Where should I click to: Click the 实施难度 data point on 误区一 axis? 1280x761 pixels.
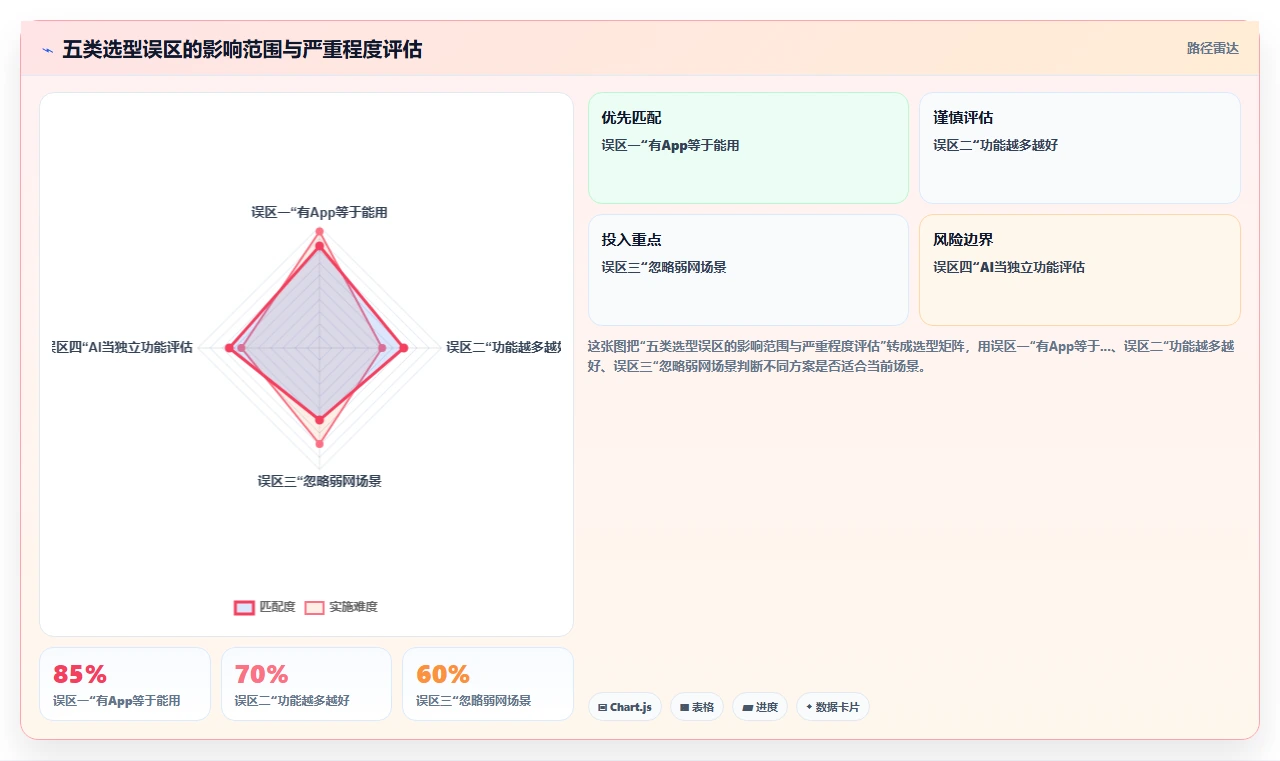pyautogui.click(x=320, y=232)
